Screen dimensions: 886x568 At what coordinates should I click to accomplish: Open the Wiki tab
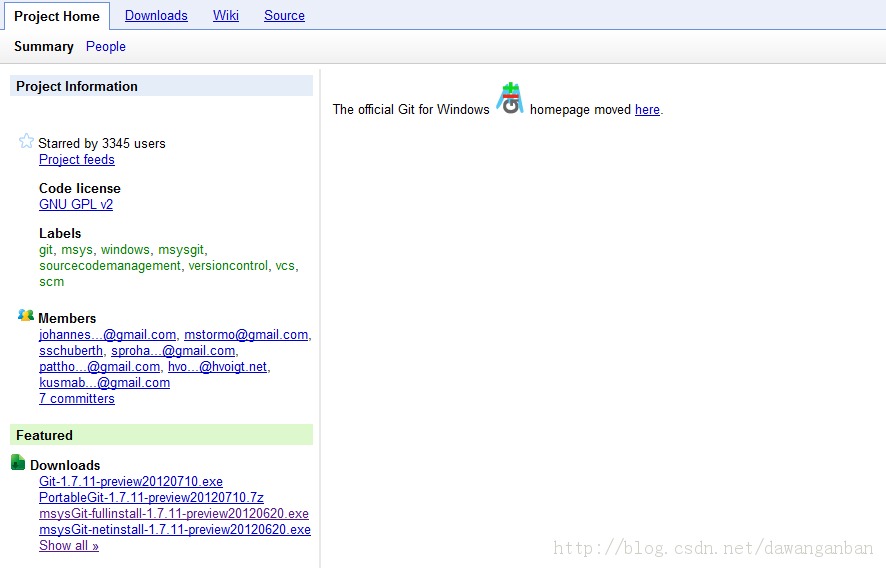tap(225, 16)
